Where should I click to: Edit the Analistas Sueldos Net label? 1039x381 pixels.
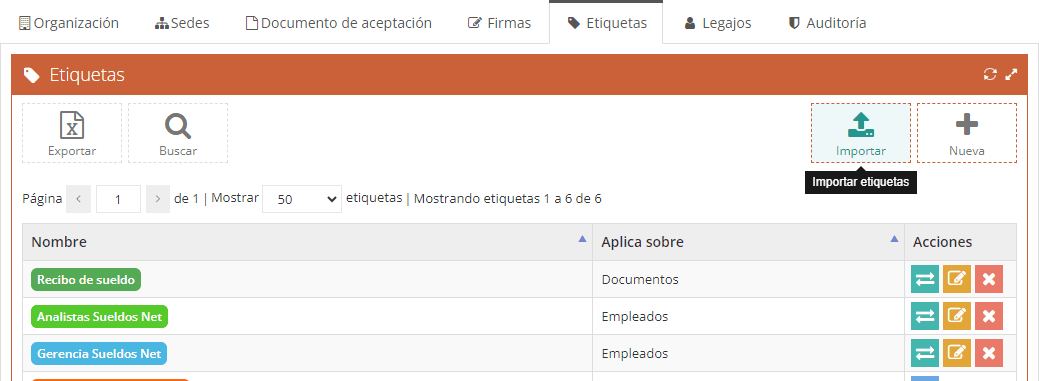[957, 317]
